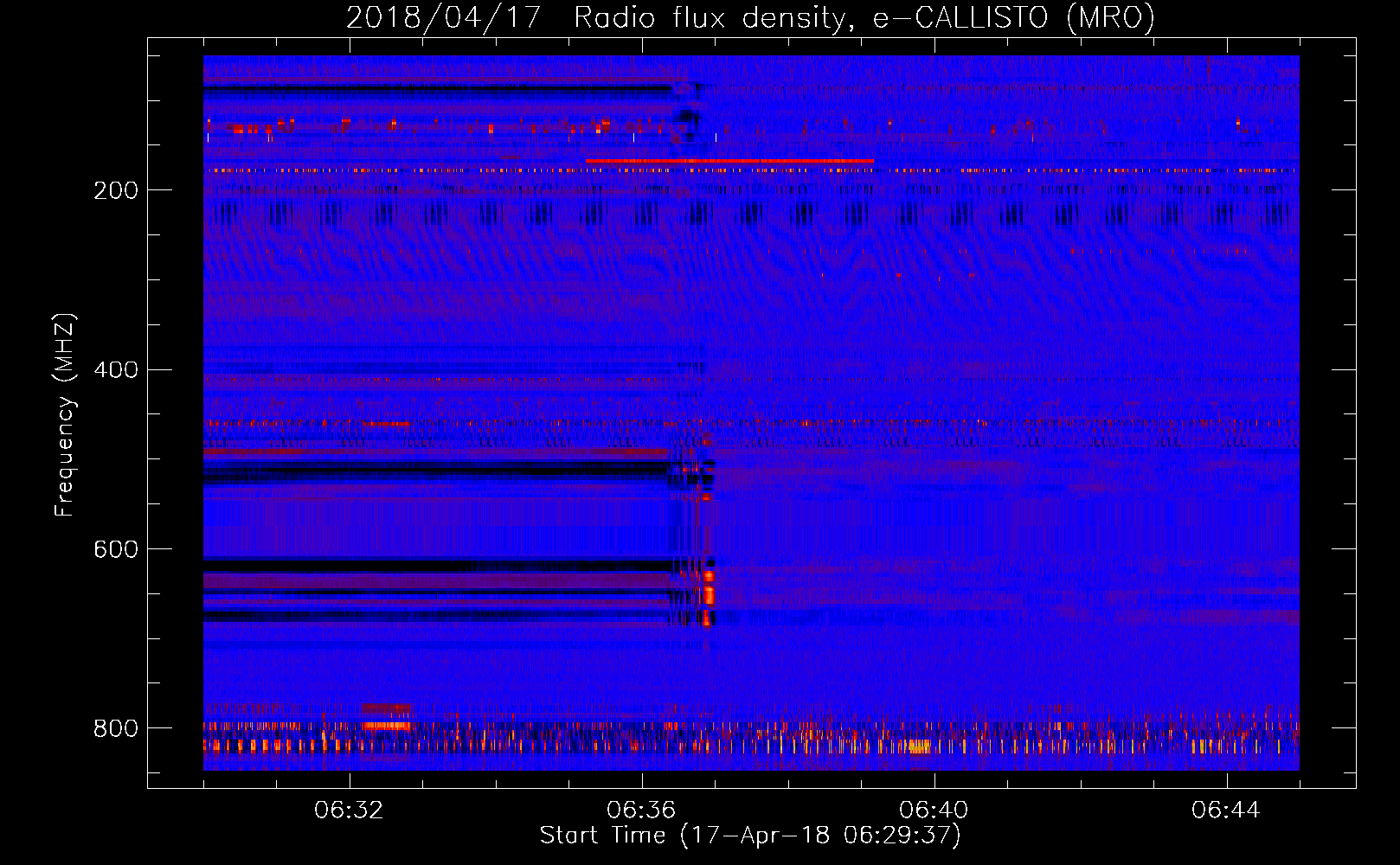The width and height of the screenshot is (1400, 865).
Task: Click the 06:44 time tick label
Action: point(1226,811)
